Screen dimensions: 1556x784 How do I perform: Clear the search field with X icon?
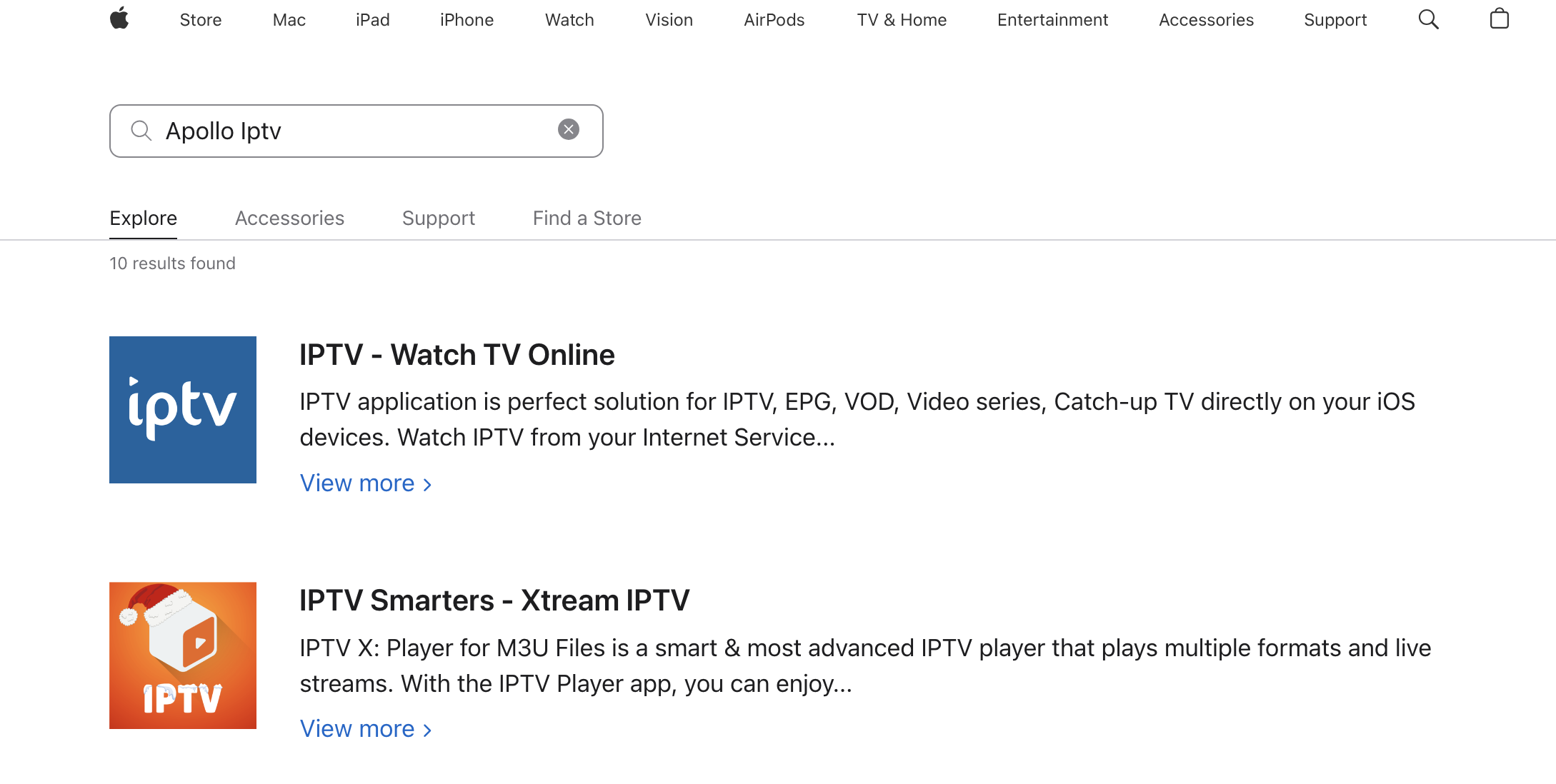point(569,129)
